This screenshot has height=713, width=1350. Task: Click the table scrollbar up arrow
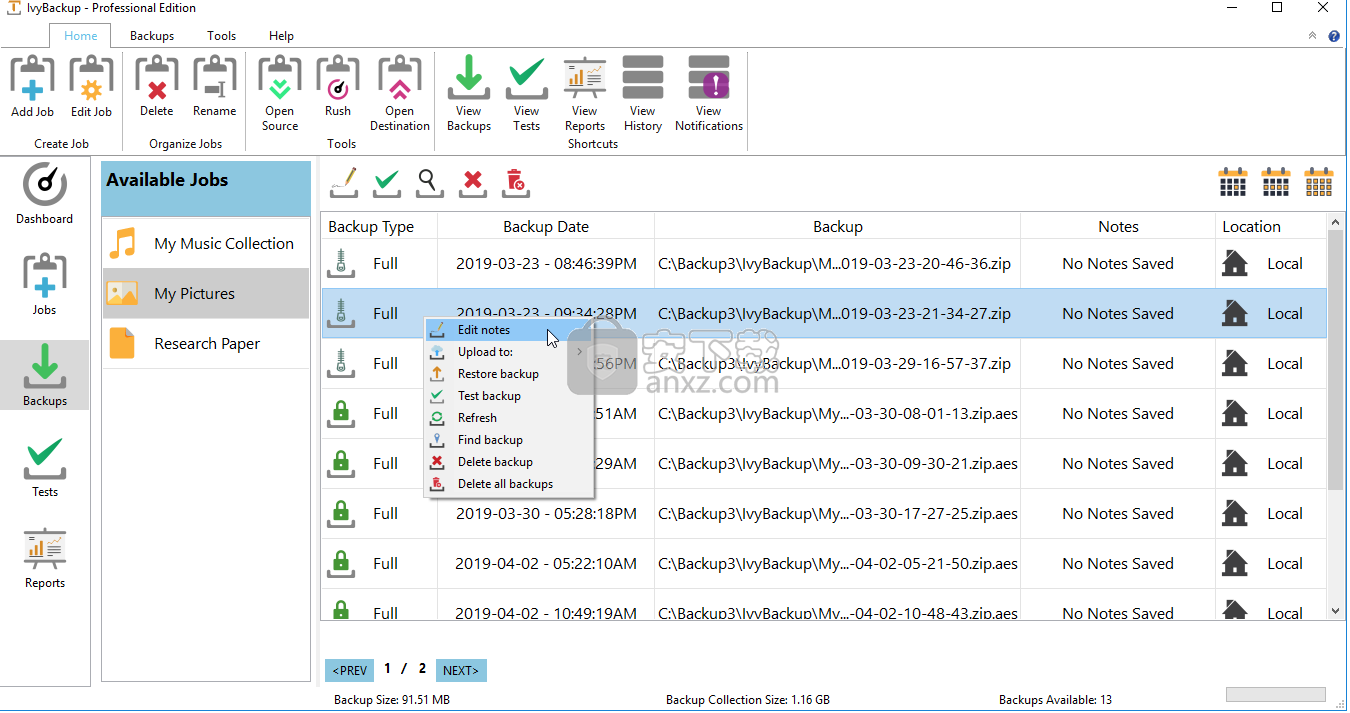1336,220
